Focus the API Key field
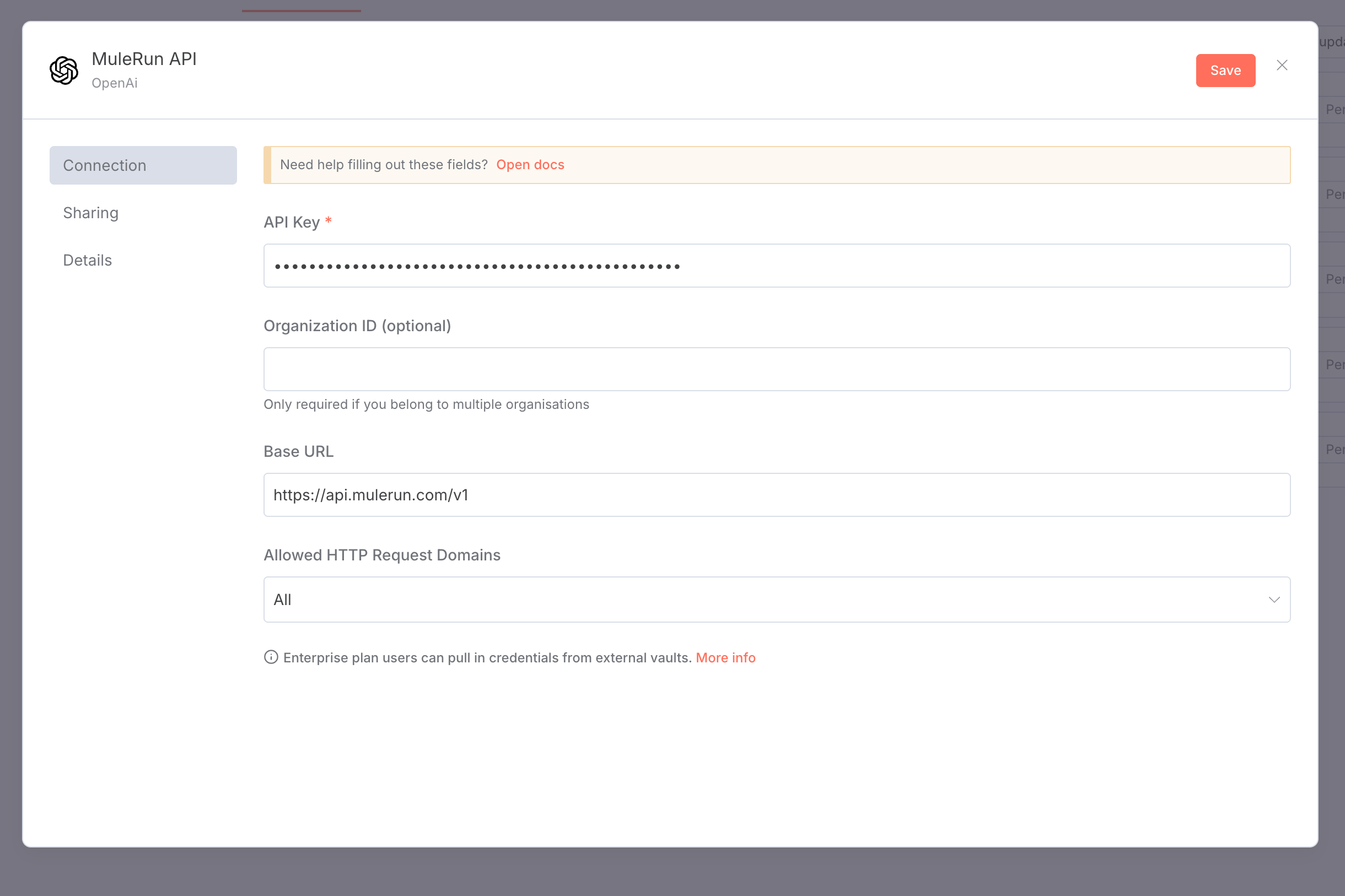Image resolution: width=1345 pixels, height=896 pixels. [x=776, y=266]
